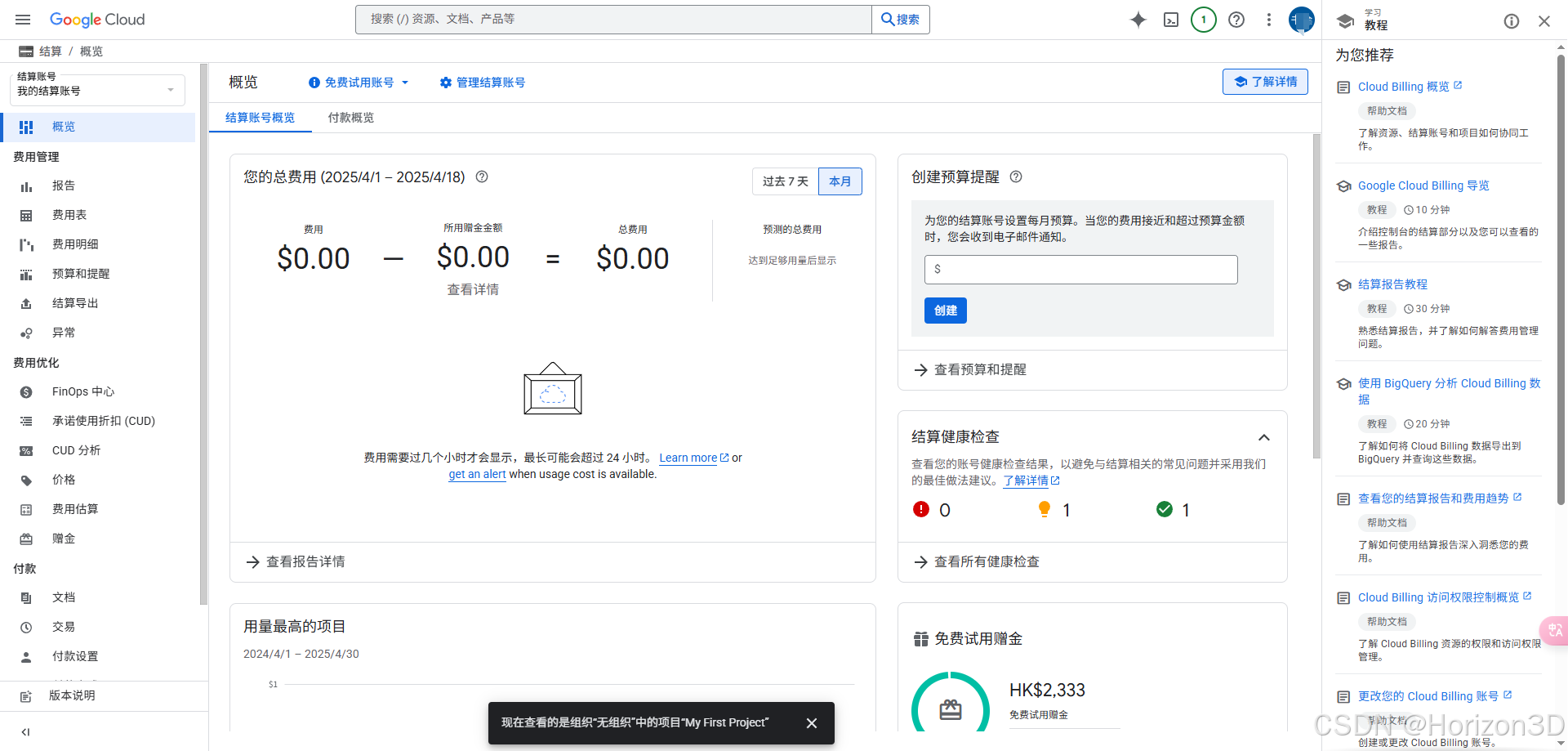Open 使用 BigQuery 分析 Cloud Billing 数据 tutorial

[x=1449, y=391]
